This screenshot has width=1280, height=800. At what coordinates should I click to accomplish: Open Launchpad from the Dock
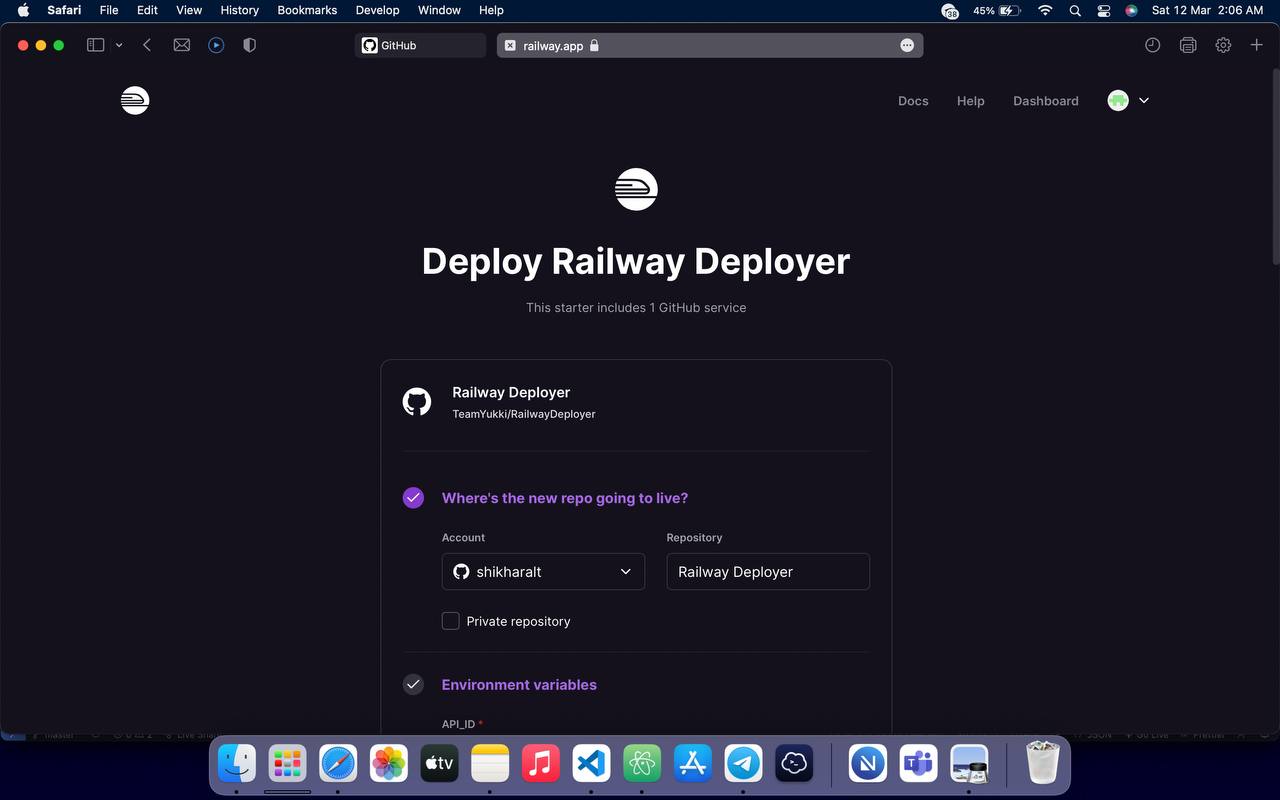coord(288,765)
